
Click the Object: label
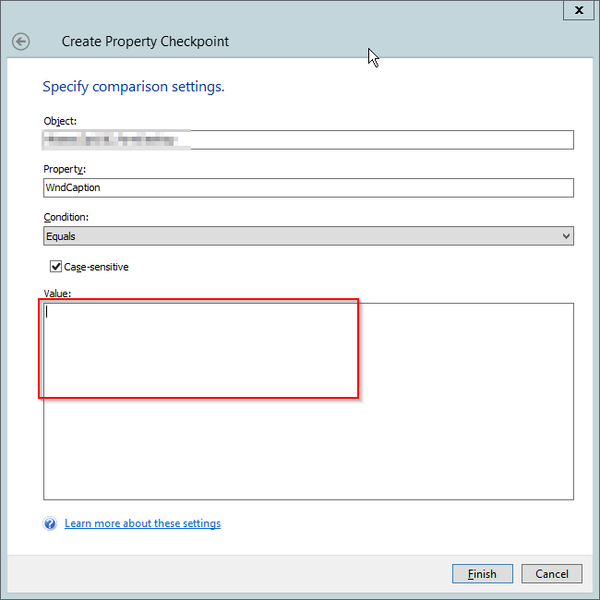click(x=60, y=121)
